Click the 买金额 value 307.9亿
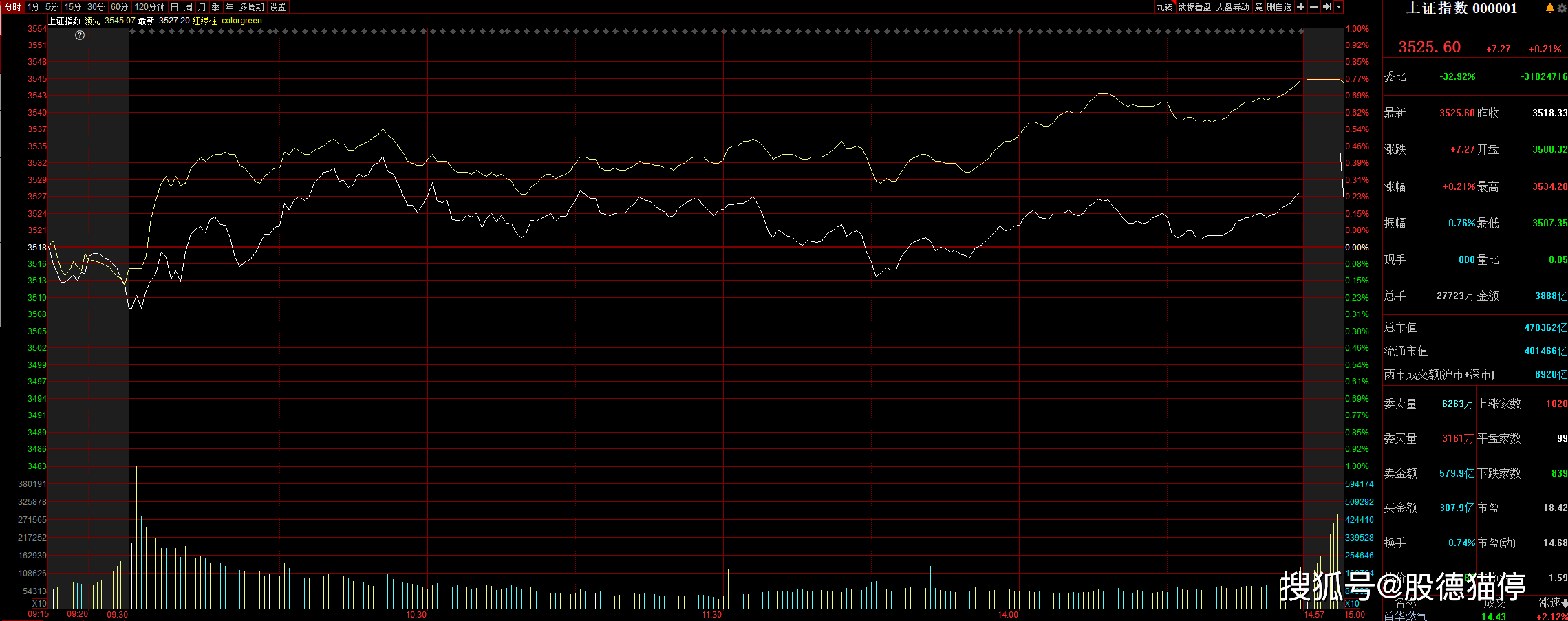This screenshot has width=1568, height=621. pos(1457,508)
